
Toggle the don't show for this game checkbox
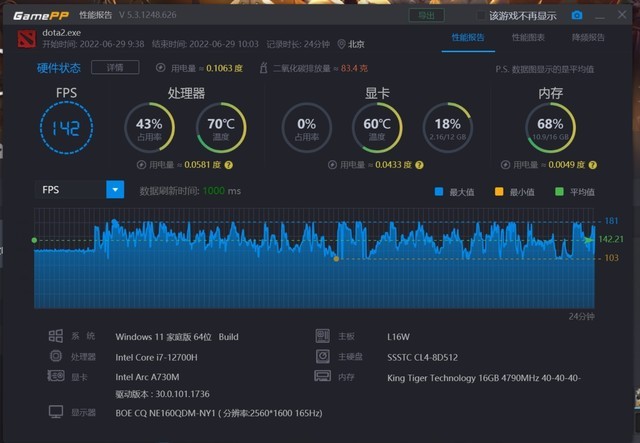coord(481,16)
